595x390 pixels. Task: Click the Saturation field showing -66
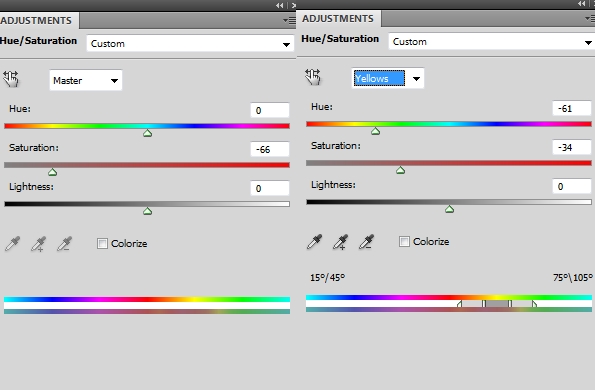[x=270, y=149]
